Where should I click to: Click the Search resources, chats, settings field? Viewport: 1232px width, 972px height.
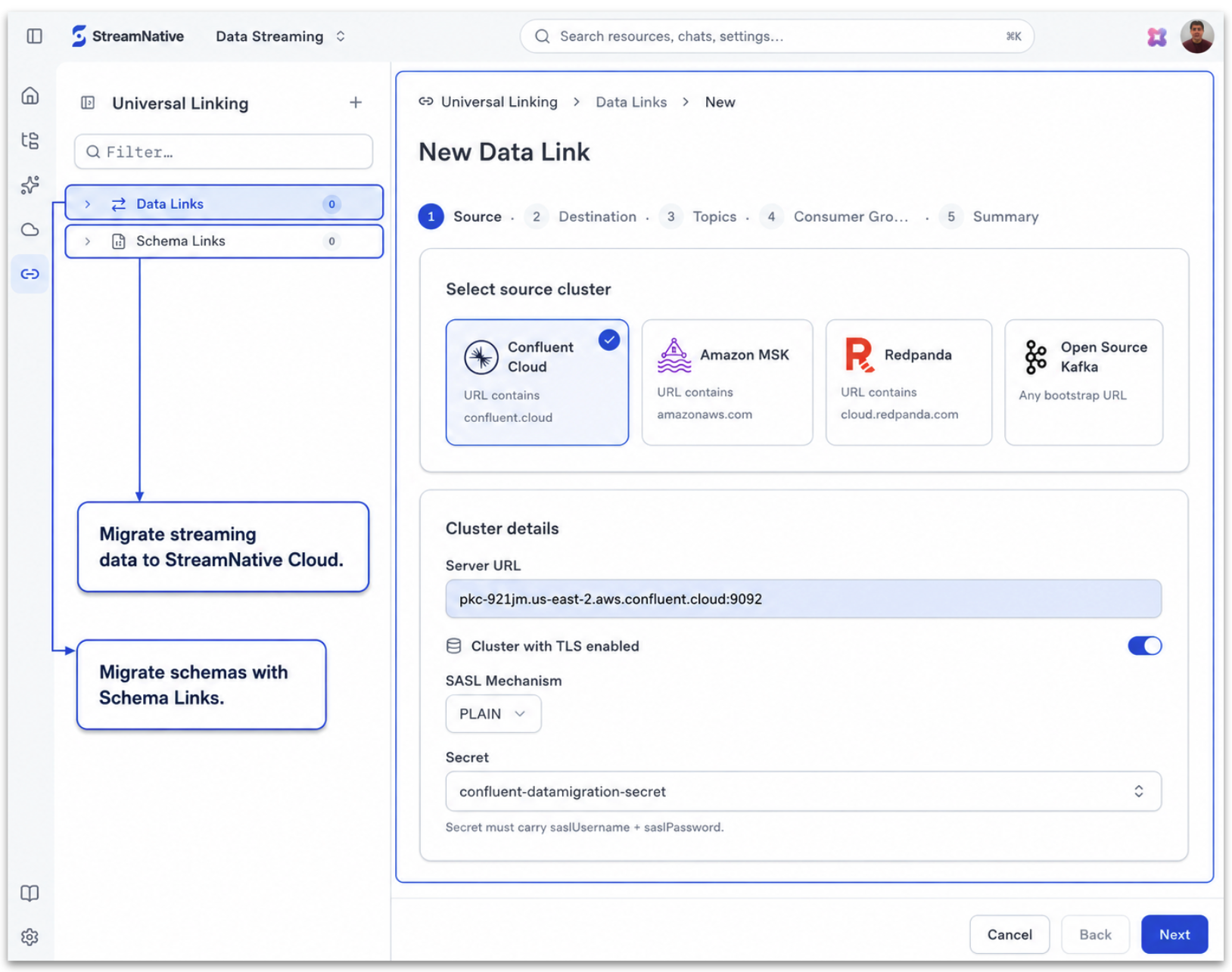(x=777, y=36)
